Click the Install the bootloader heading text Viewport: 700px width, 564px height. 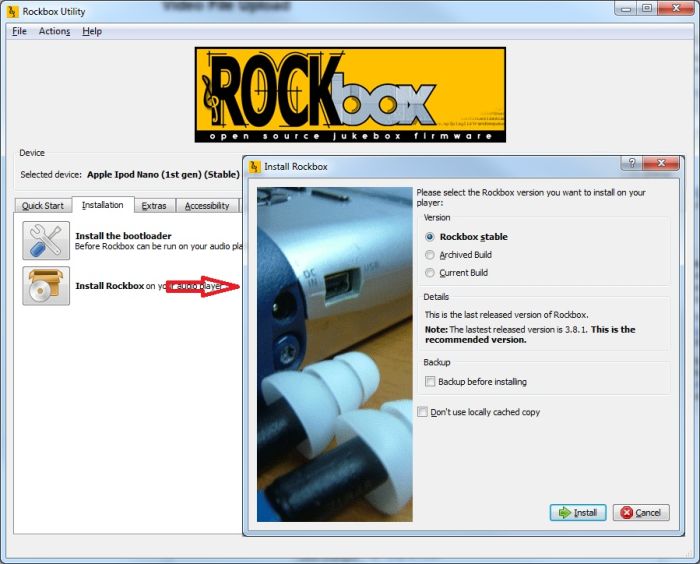pyautogui.click(x=123, y=236)
